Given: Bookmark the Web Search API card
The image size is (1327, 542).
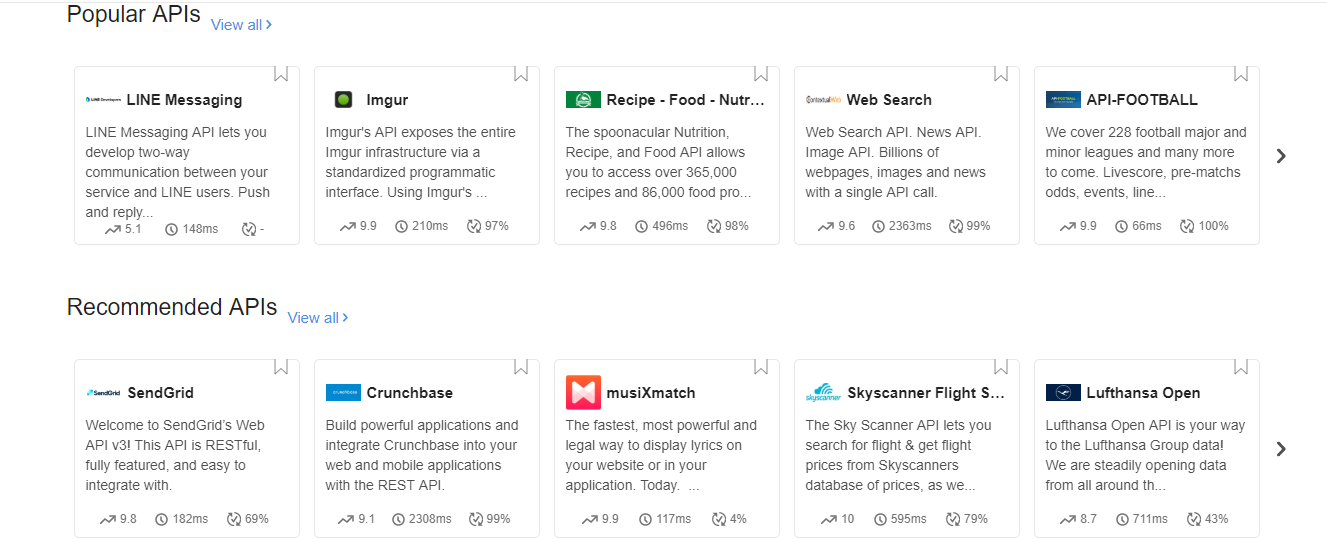Looking at the screenshot, I should [1001, 73].
